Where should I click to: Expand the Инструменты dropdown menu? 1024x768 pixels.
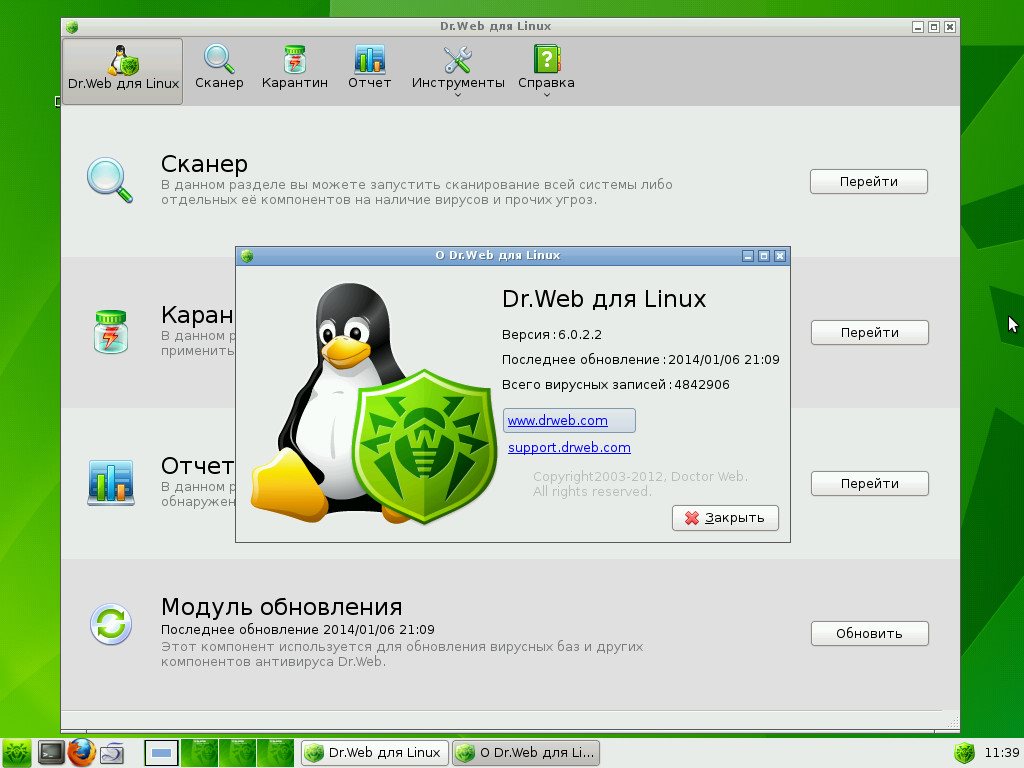[x=458, y=71]
